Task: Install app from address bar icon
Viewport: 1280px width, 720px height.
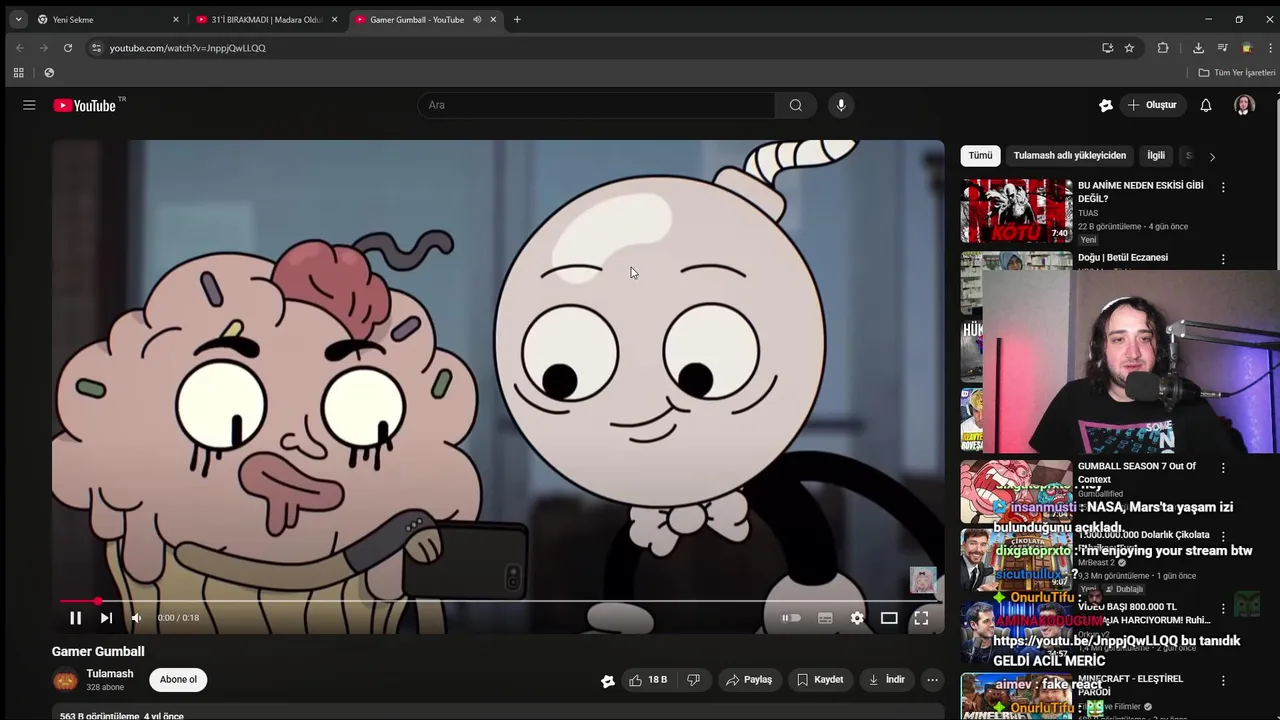Action: [1107, 47]
